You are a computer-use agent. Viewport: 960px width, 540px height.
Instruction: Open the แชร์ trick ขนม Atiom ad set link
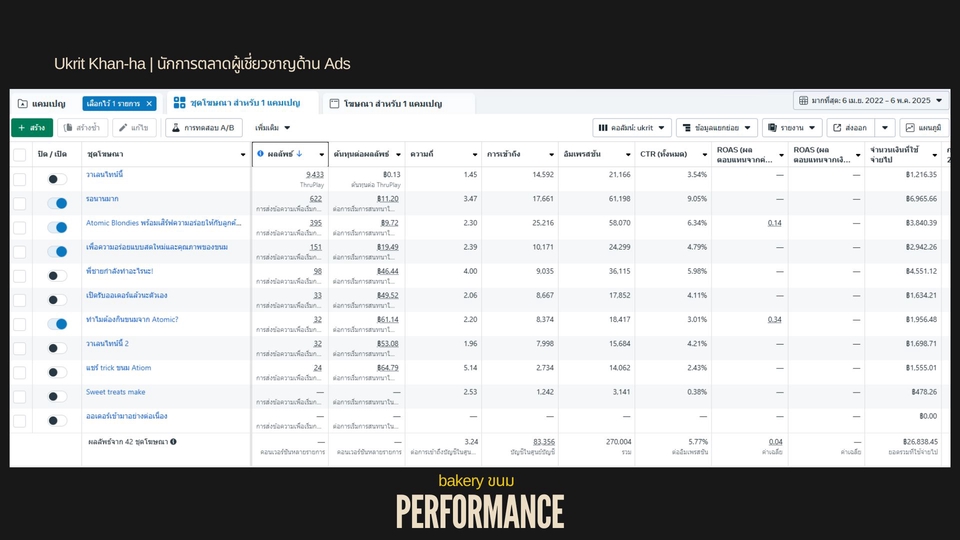[x=118, y=368]
